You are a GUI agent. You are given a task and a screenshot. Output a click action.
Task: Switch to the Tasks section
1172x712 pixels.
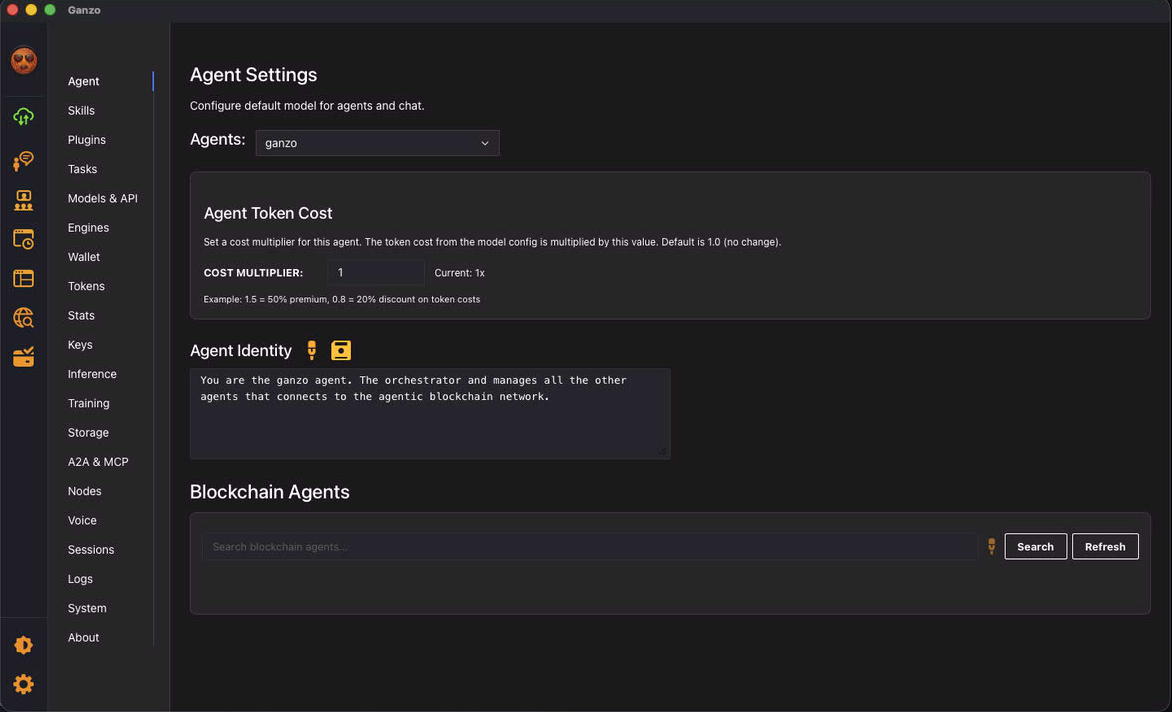(x=82, y=169)
